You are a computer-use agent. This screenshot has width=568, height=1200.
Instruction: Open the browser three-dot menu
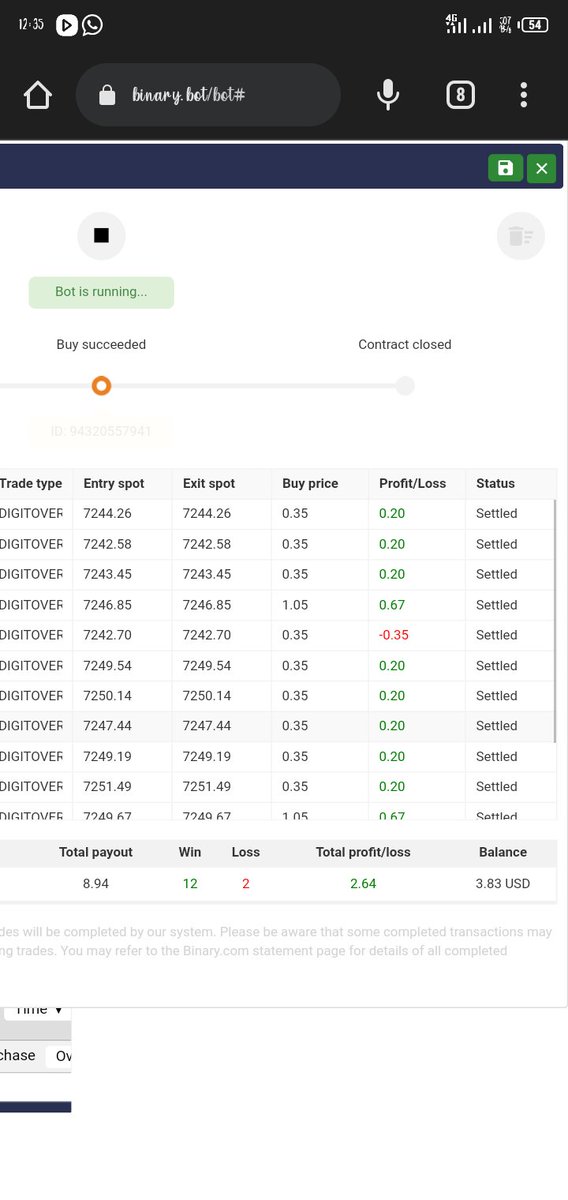point(523,95)
